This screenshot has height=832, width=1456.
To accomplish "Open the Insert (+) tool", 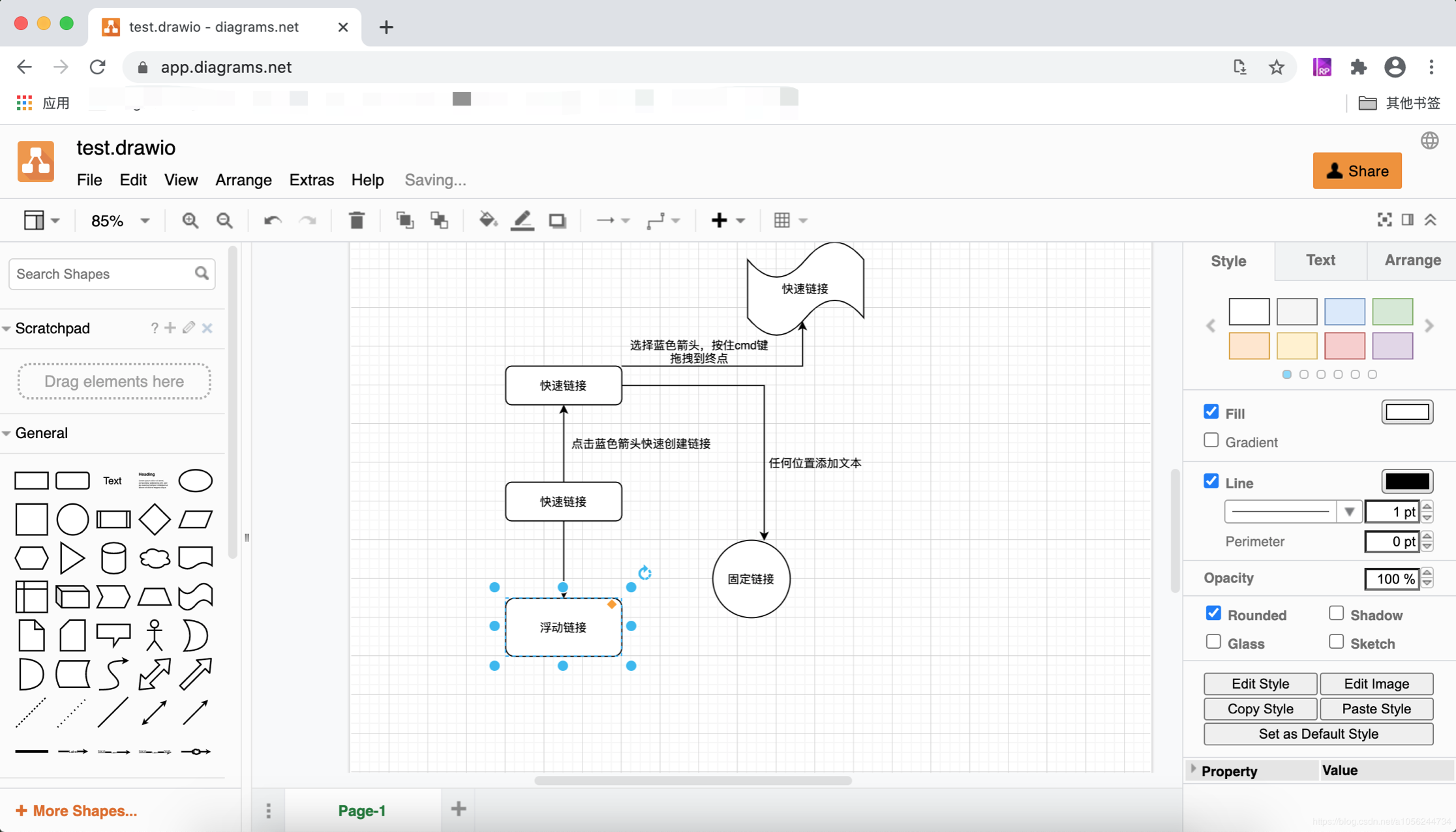I will coord(720,220).
